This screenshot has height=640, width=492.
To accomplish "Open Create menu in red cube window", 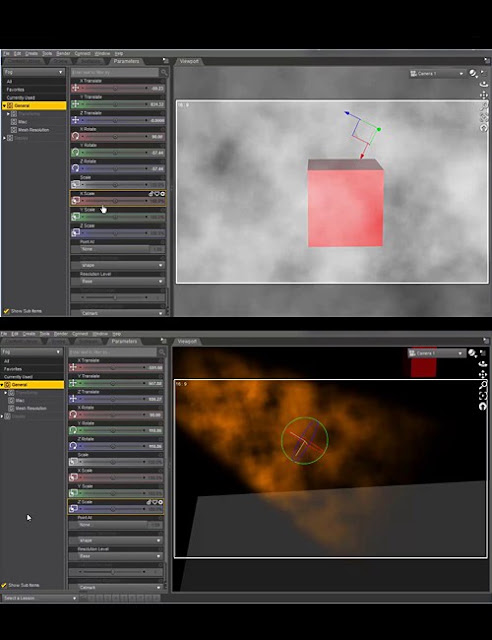I will pyautogui.click(x=31, y=53).
